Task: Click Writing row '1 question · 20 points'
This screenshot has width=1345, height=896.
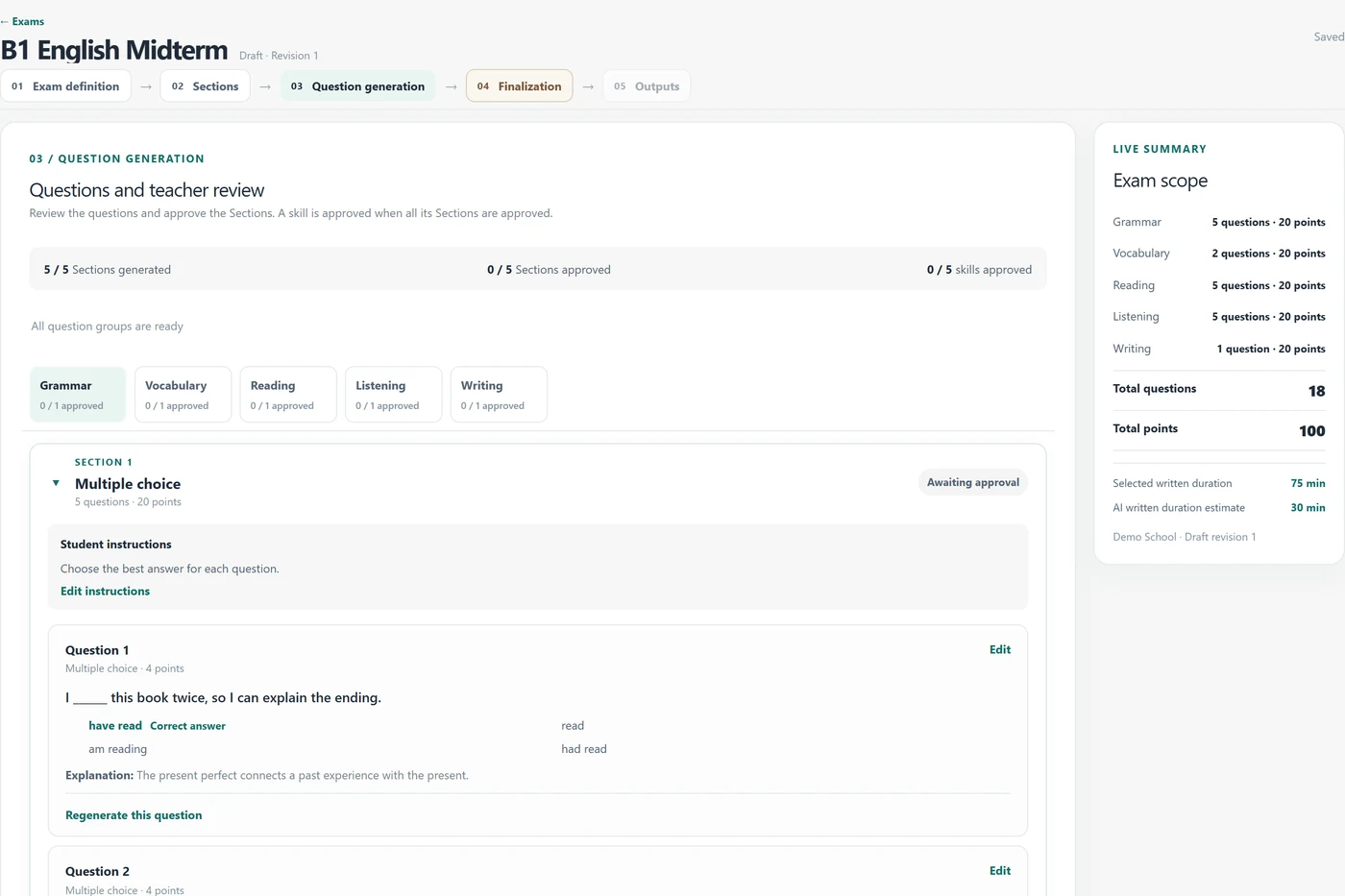Action: pos(1270,349)
